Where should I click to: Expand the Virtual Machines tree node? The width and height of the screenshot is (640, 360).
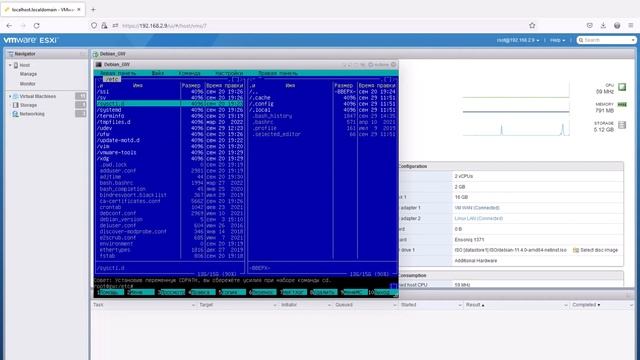(10, 96)
